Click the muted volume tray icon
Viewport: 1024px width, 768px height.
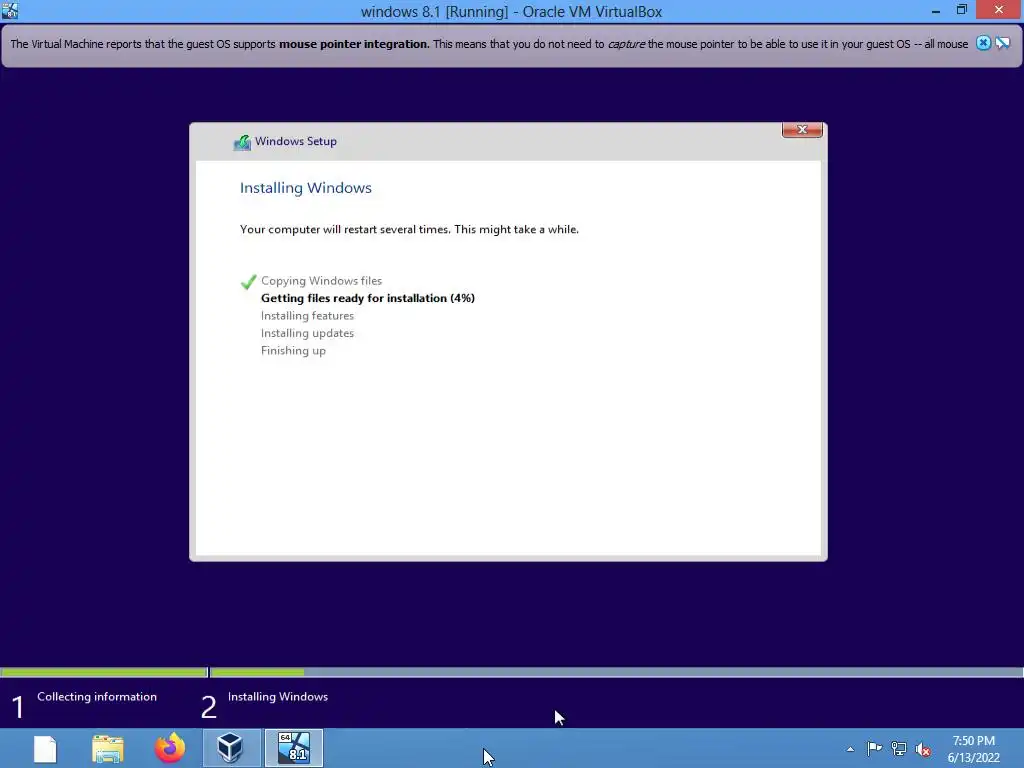(x=923, y=749)
